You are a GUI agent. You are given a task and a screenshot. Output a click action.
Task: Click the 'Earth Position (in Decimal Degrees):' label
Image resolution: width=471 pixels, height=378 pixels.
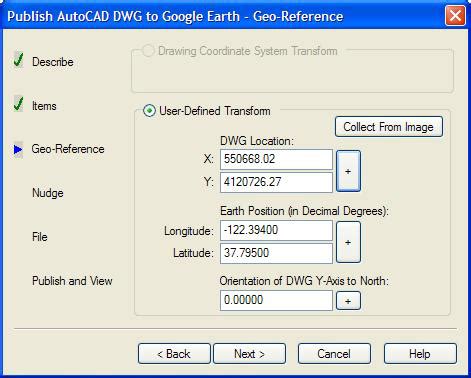point(304,211)
